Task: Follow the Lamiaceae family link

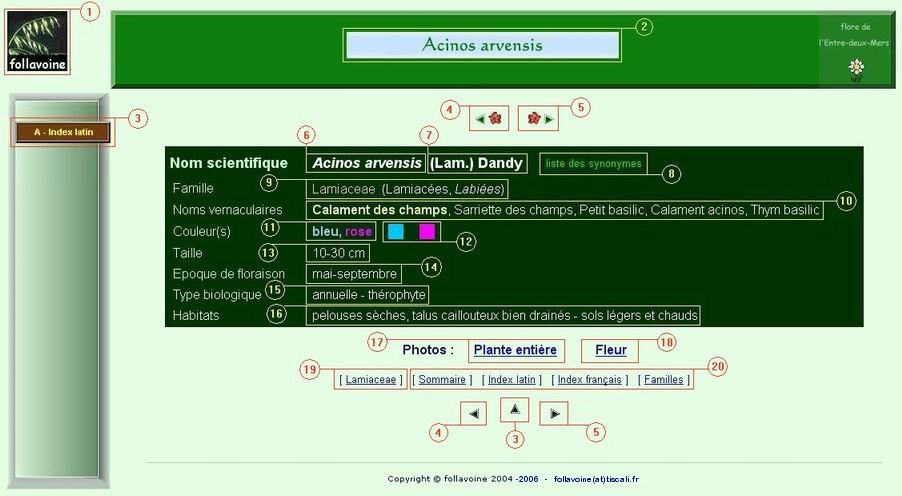Action: (x=371, y=380)
